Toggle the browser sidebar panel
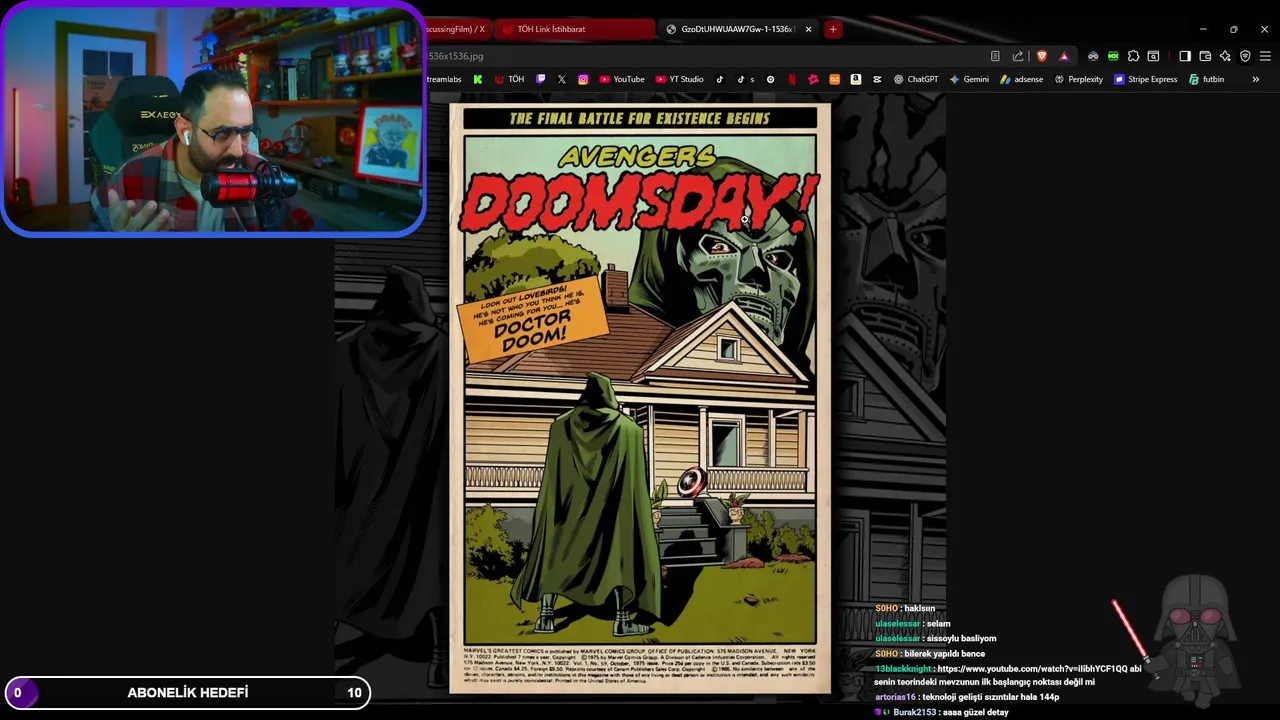The image size is (1280, 720). 1185,56
